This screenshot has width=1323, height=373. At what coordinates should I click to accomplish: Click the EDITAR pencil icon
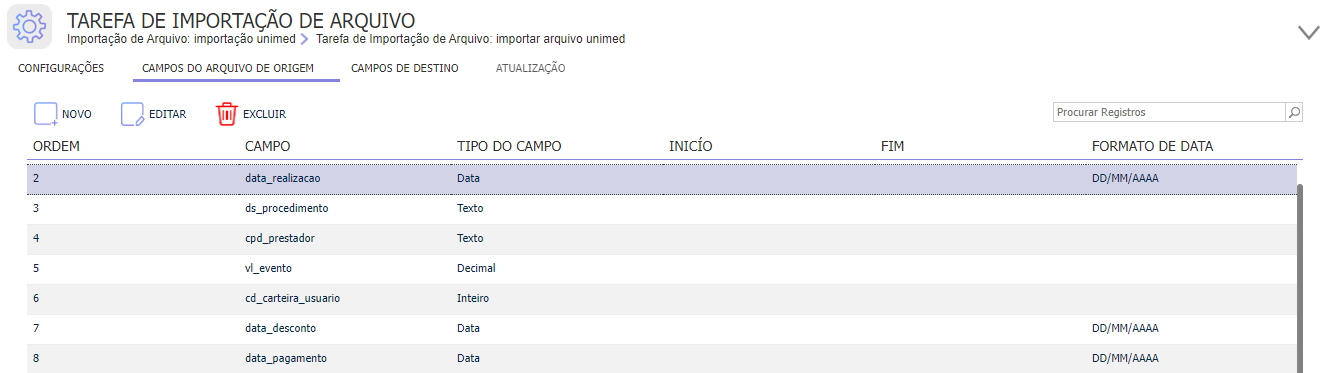click(x=133, y=114)
